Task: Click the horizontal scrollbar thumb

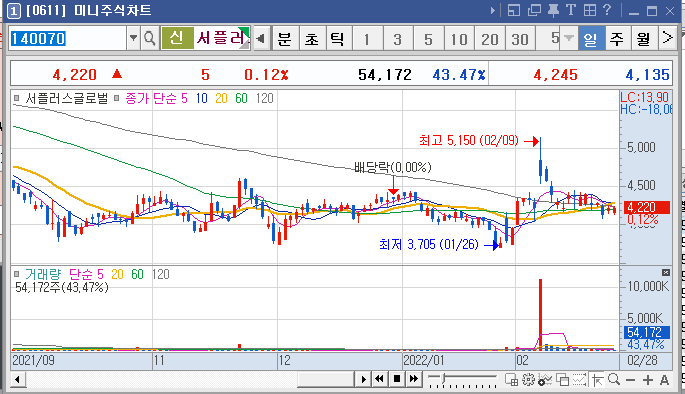Action: click(325, 379)
